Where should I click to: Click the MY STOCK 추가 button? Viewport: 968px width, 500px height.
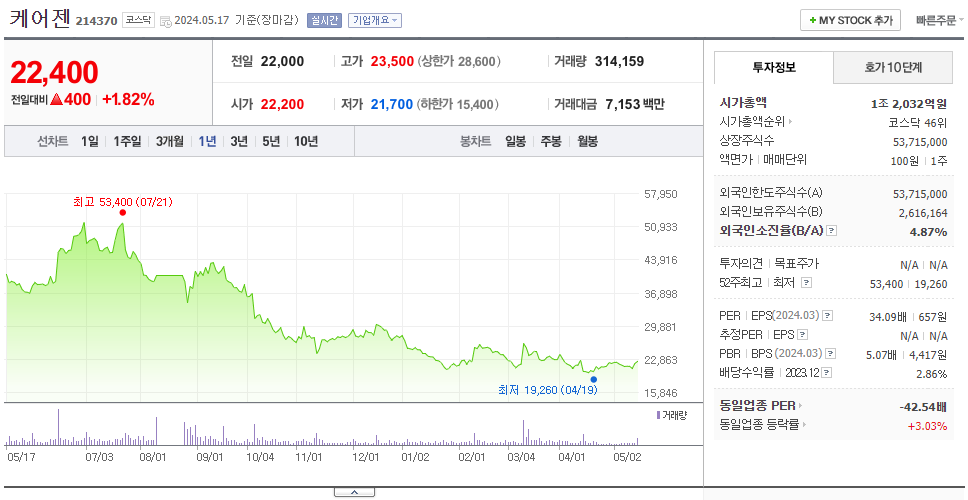851,20
